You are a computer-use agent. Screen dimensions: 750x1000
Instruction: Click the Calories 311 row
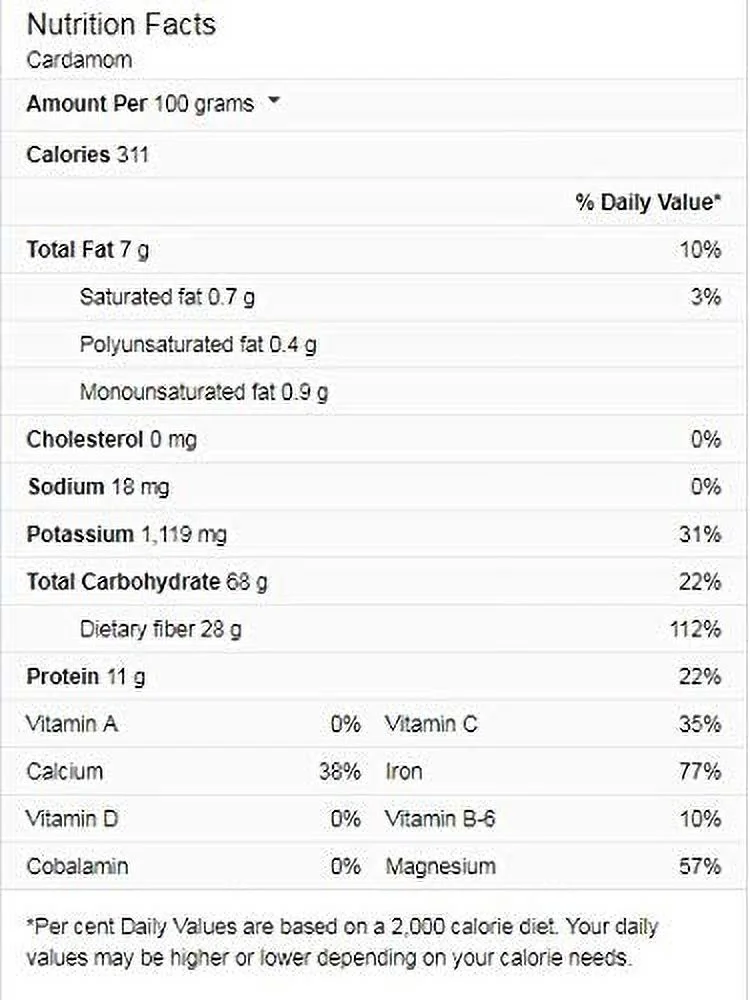[88, 155]
